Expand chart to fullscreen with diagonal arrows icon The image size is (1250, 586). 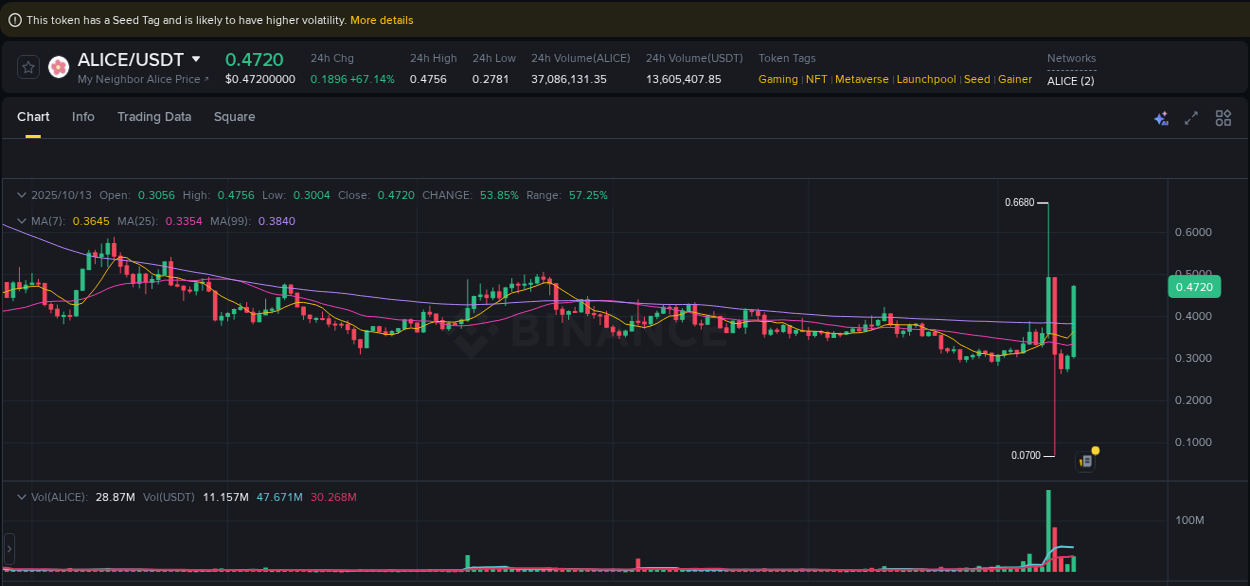coord(1191,117)
